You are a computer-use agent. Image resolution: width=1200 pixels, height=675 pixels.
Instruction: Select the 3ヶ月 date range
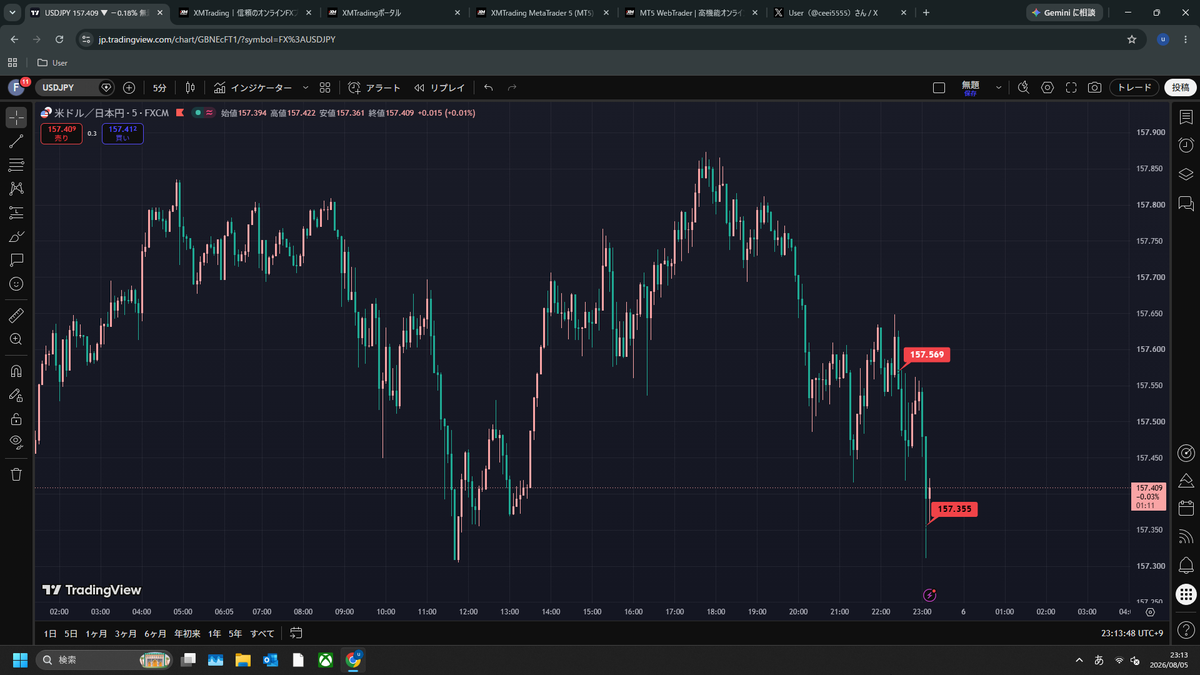(126, 633)
